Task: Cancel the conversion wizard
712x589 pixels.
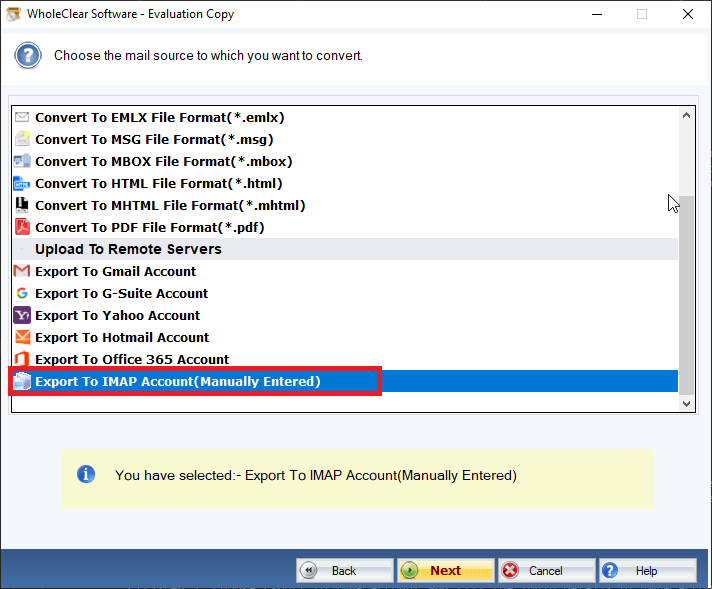Action: [545, 571]
